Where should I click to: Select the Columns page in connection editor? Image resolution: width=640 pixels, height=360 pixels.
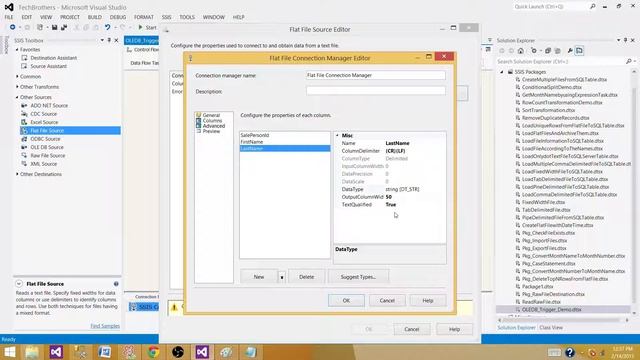212,120
